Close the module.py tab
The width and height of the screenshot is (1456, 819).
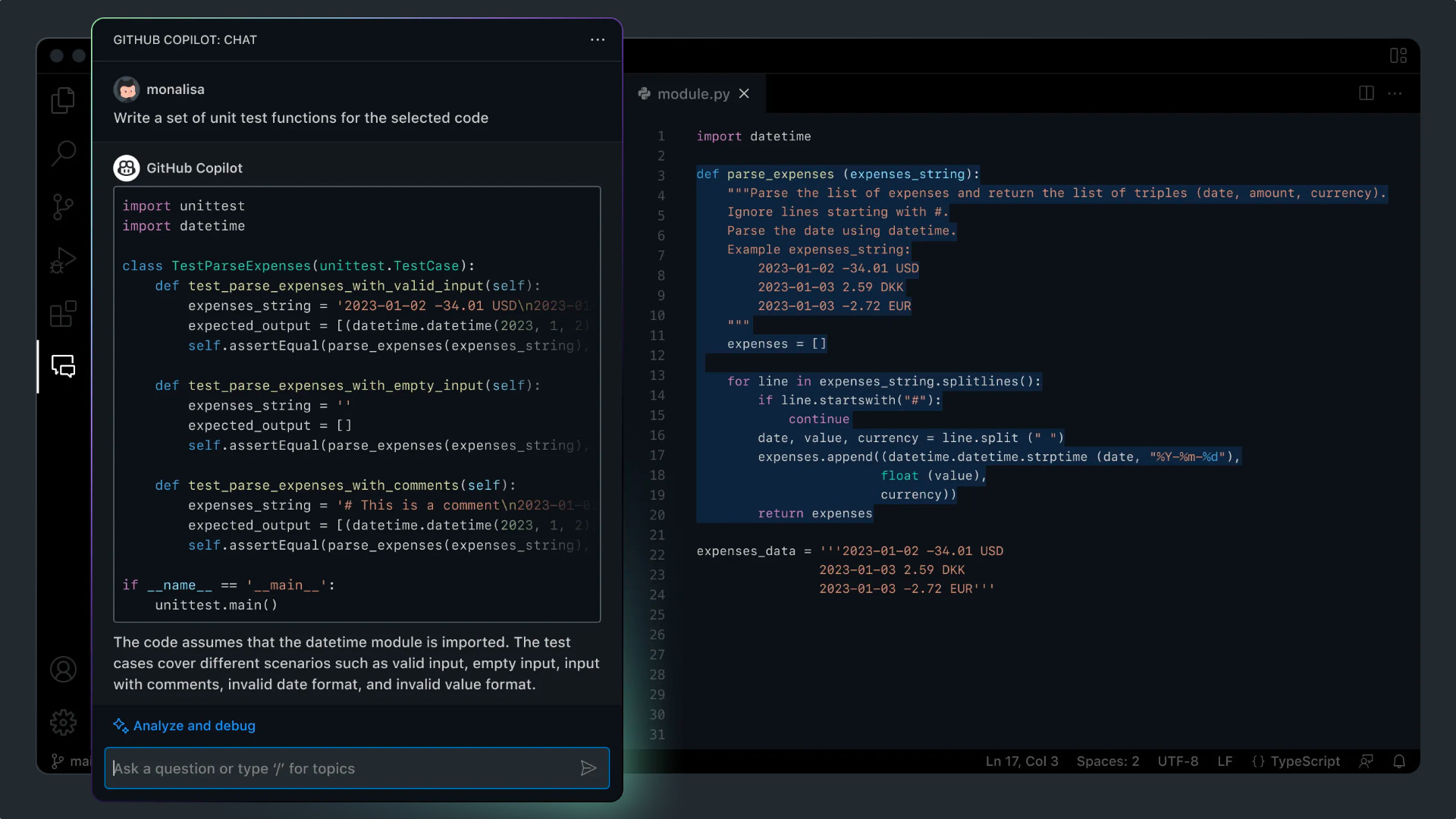click(744, 93)
